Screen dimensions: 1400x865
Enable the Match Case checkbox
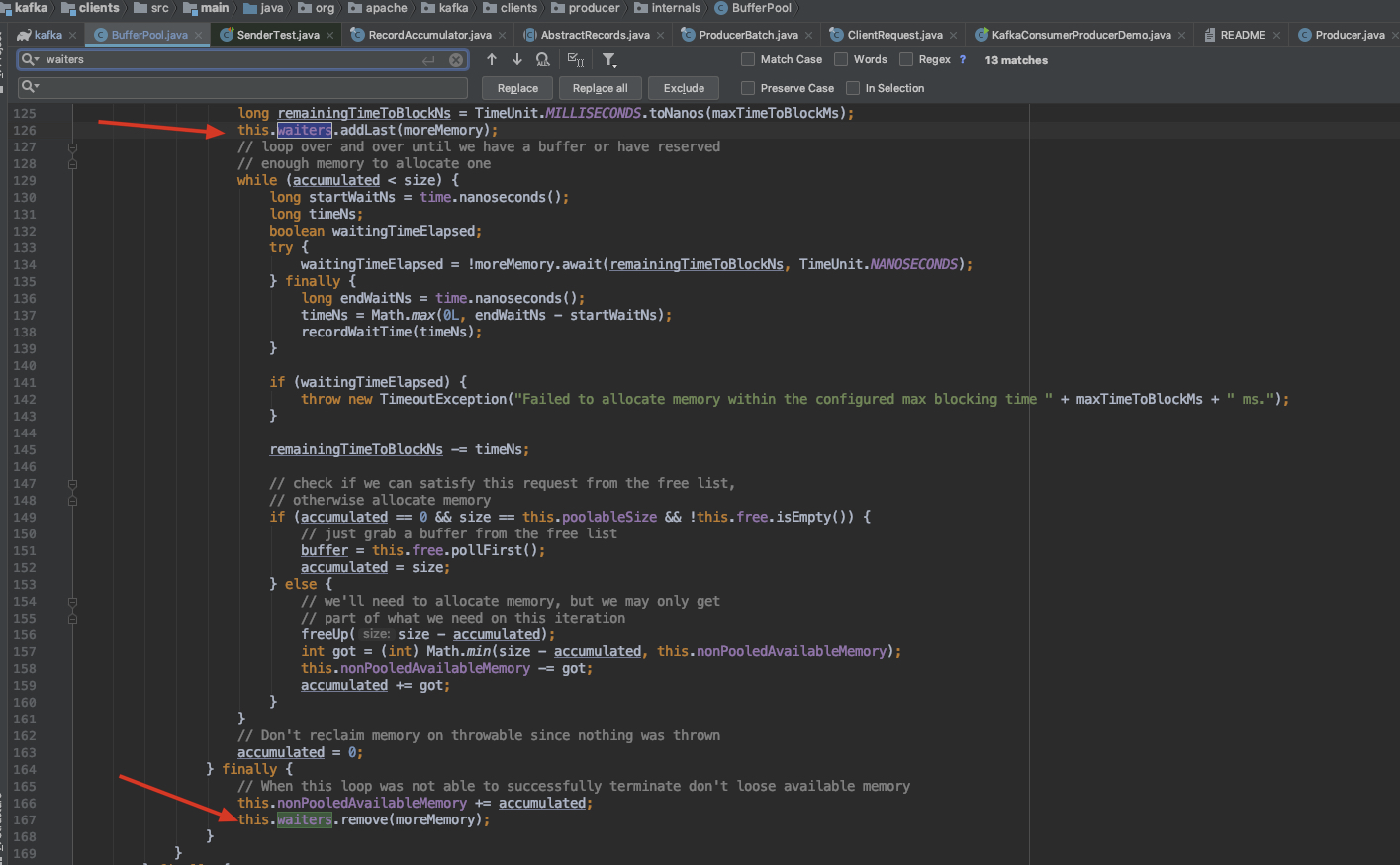tap(748, 59)
